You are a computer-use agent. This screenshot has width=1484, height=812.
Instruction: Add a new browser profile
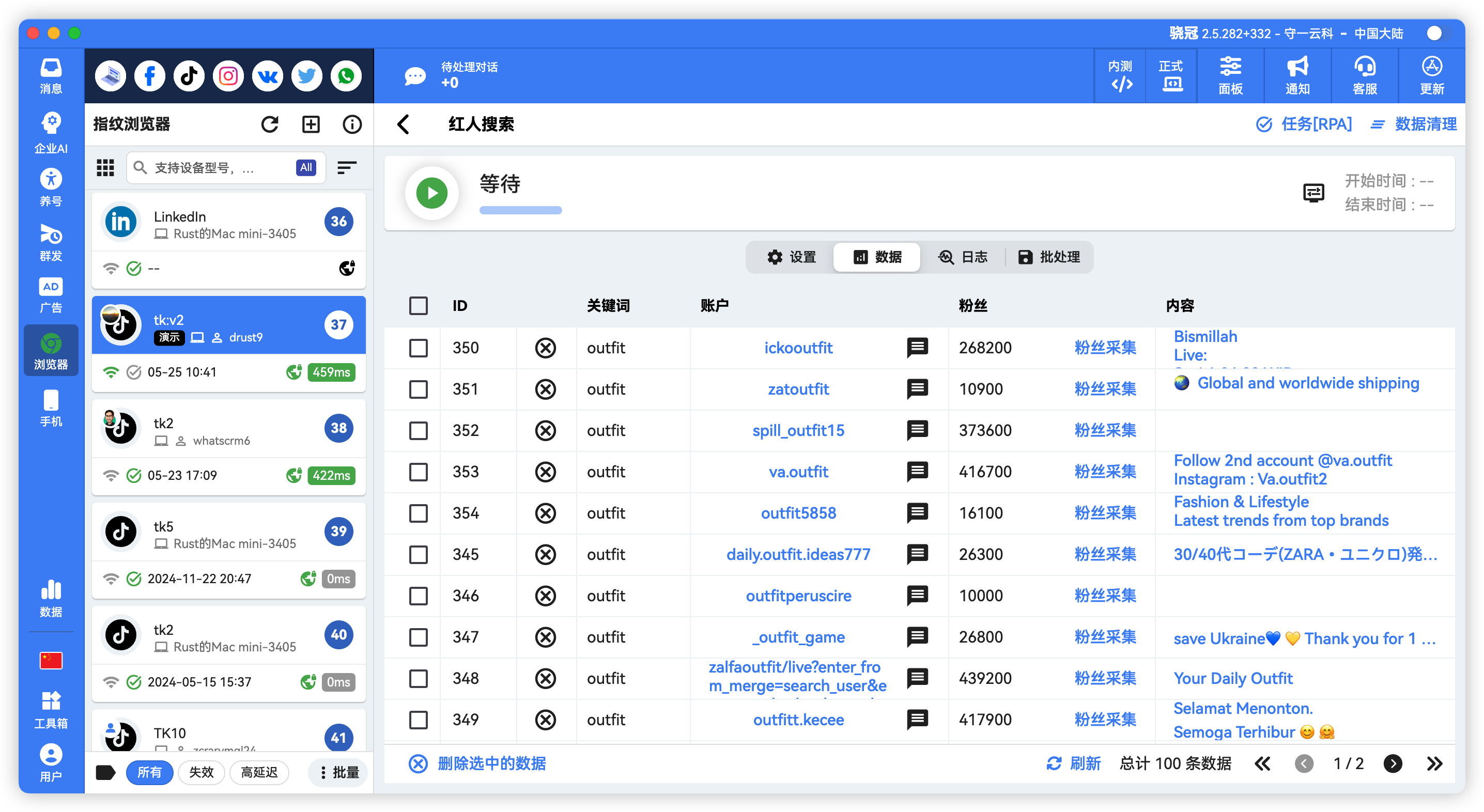[311, 124]
